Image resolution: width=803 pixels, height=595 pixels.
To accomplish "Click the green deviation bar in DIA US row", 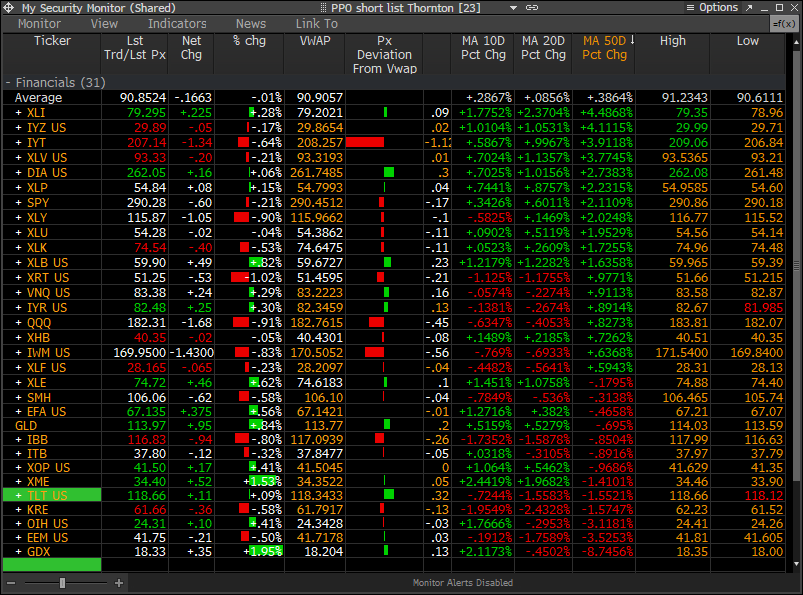I will [x=389, y=172].
